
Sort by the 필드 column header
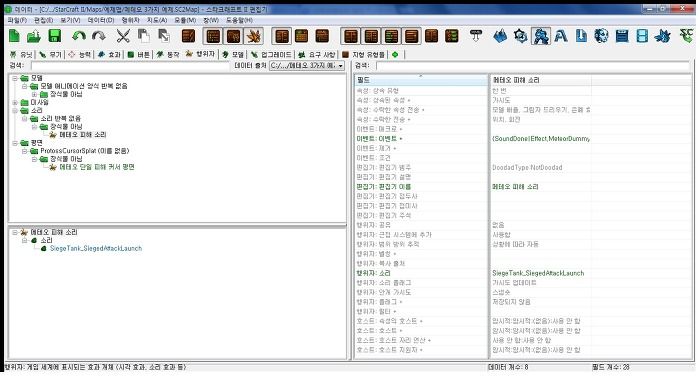point(421,80)
